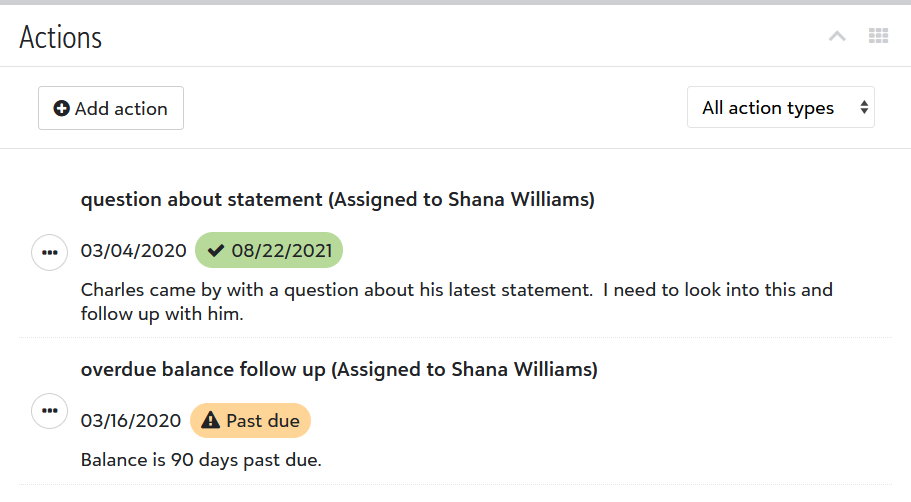Click the Add action button
Image resolution: width=911 pixels, height=502 pixels.
(x=111, y=108)
